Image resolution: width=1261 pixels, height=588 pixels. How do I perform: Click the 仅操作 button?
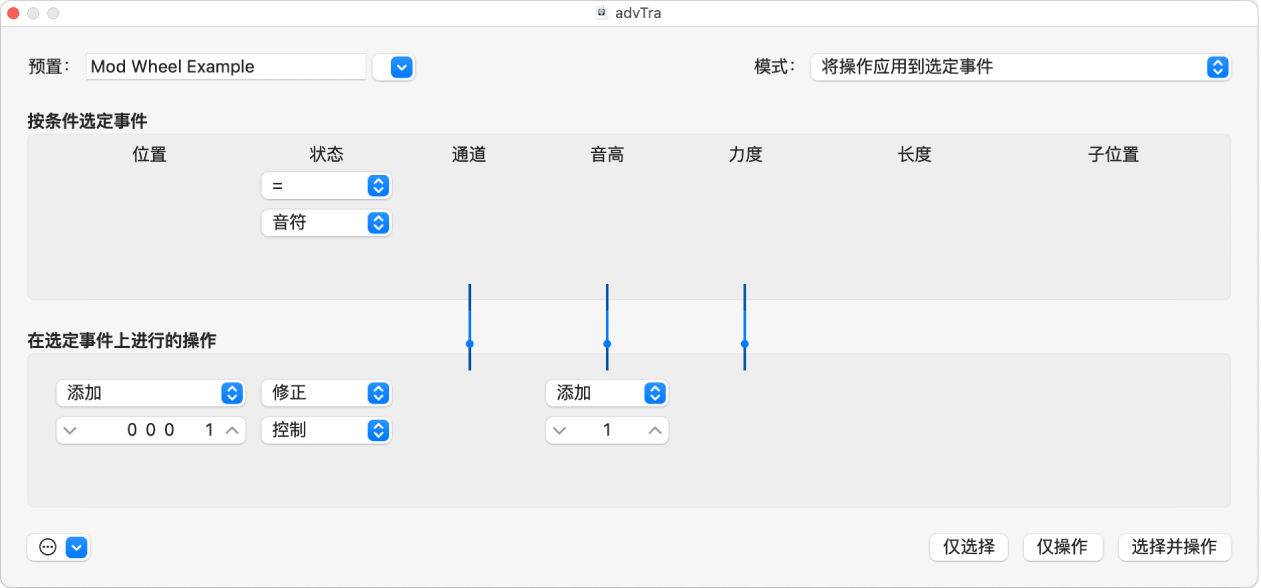pos(1062,547)
